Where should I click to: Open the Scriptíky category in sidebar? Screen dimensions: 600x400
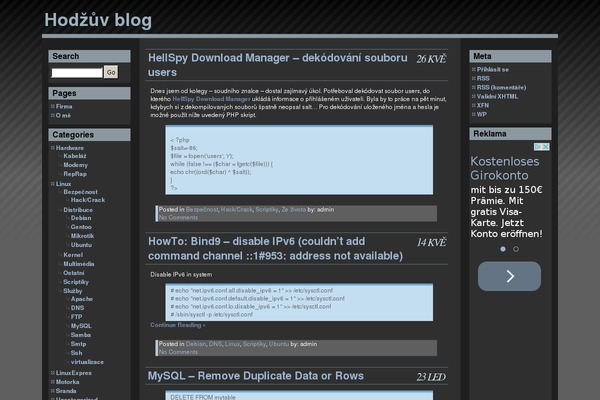point(76,282)
